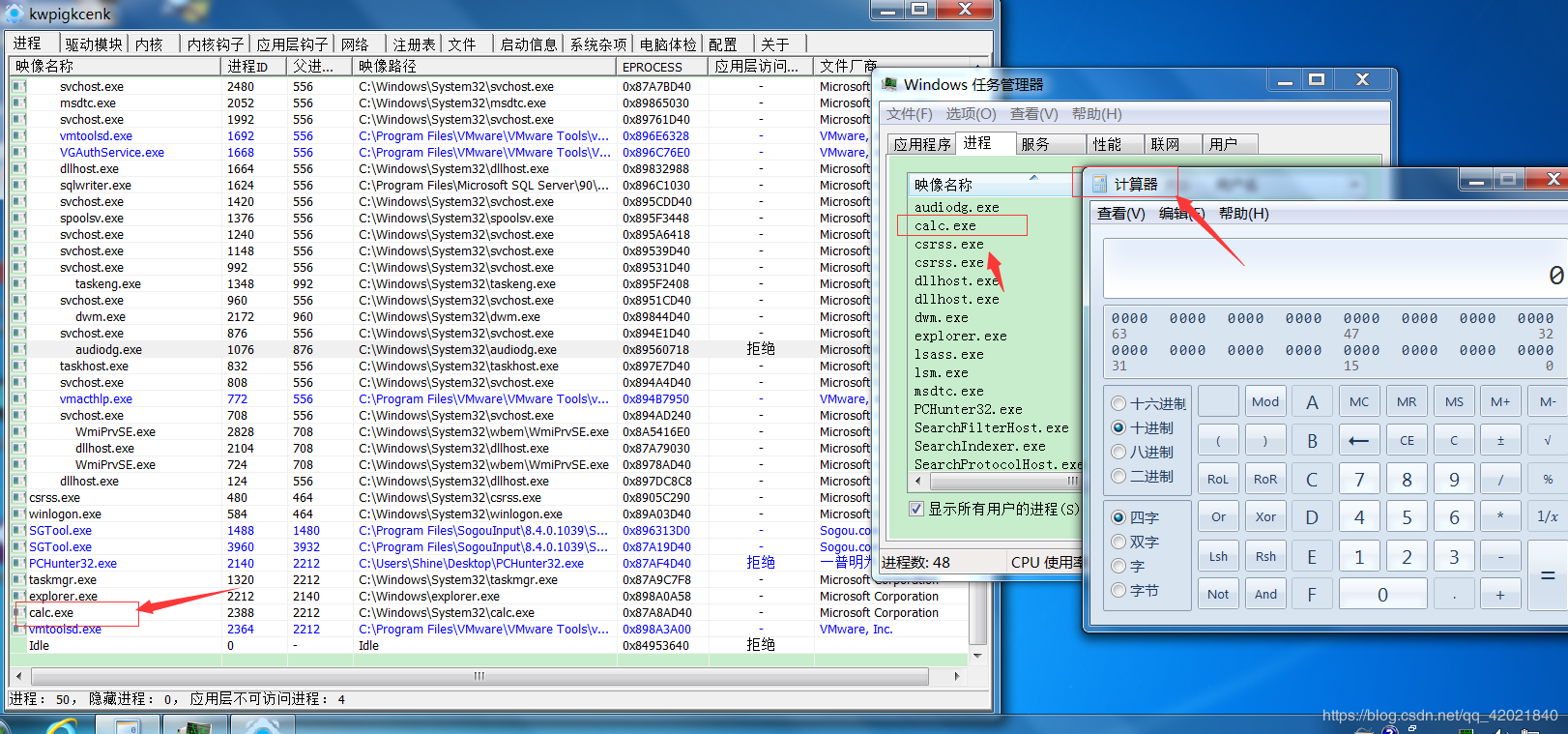This screenshot has height=734, width=1568.
Task: Click the icon on the vmtoolsd.exe row with PID 1692
Action: coord(18,136)
